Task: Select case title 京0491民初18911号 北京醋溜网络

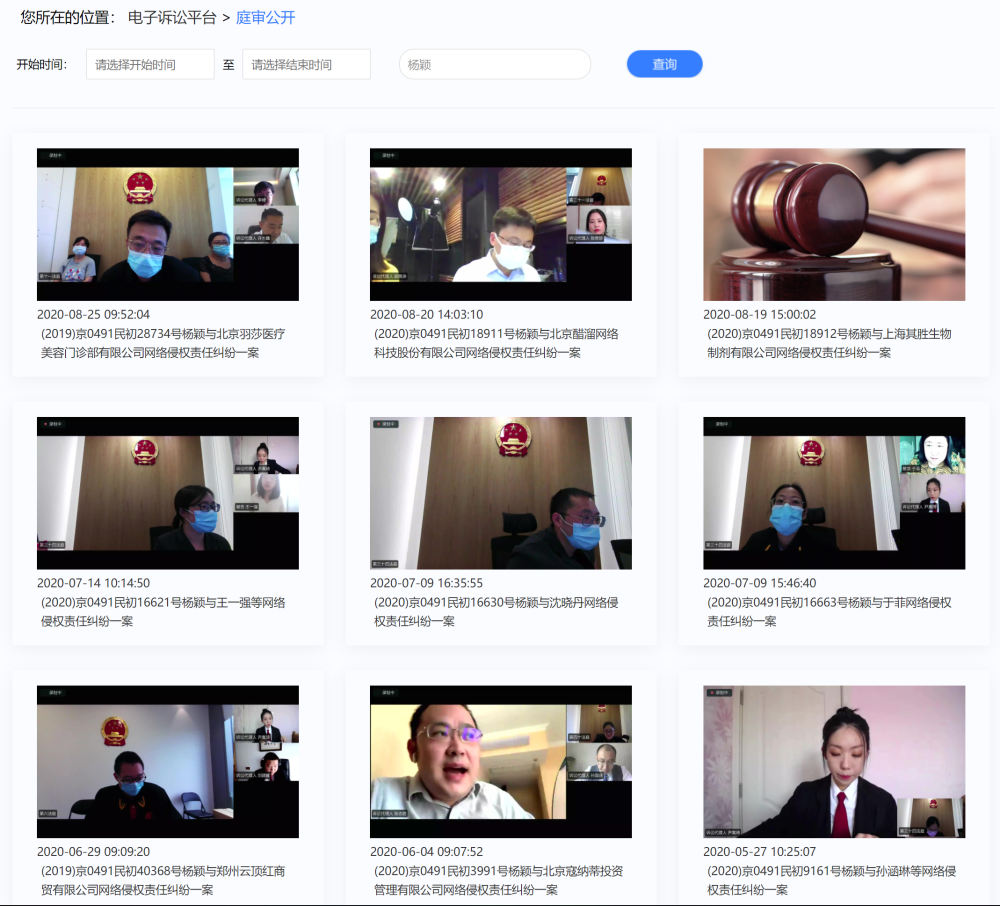Action: [x=496, y=343]
